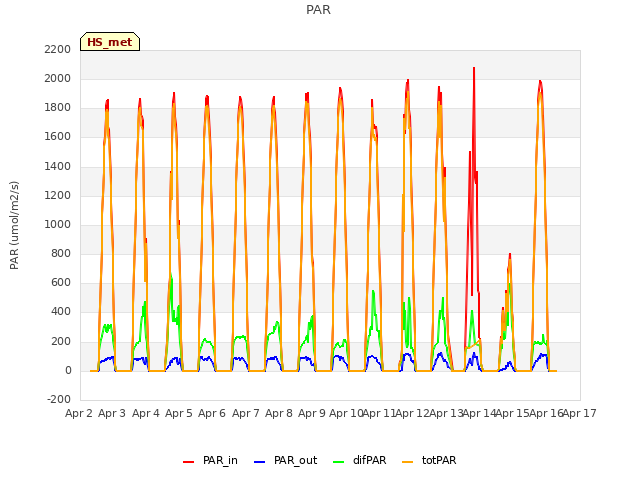This screenshot has height=480, width=640.
Task: Select the difPAR legend label
Action: click(x=369, y=460)
